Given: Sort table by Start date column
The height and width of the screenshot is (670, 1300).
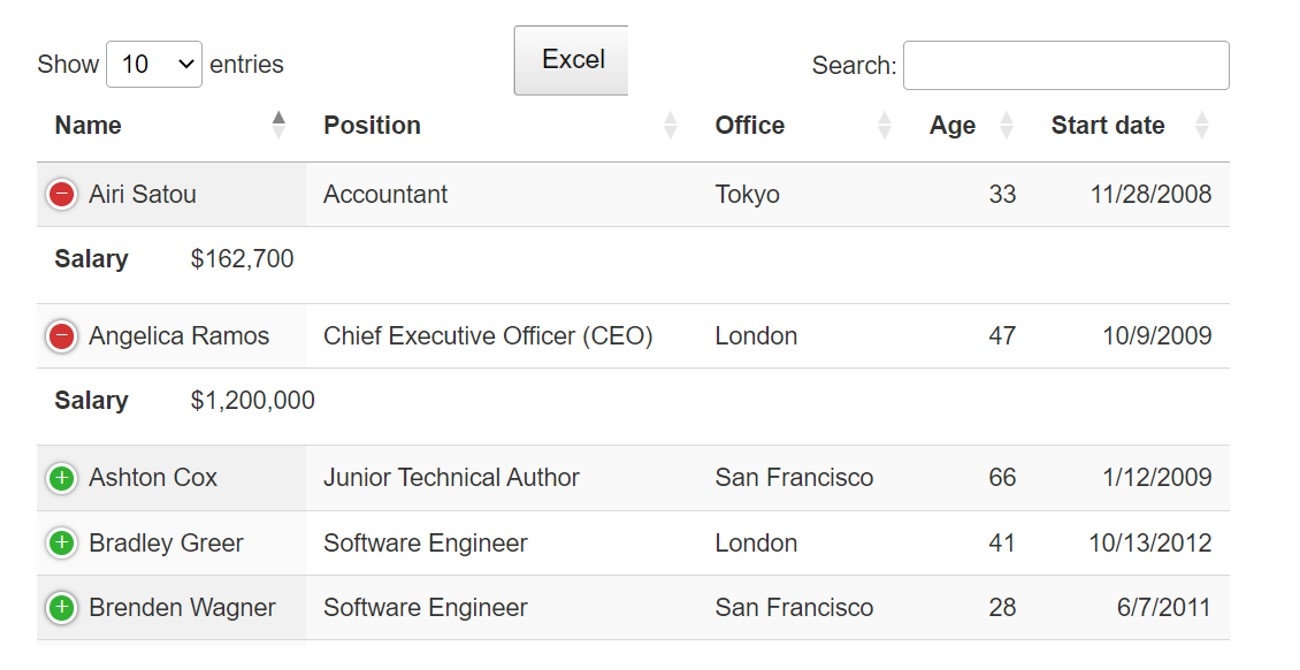Looking at the screenshot, I should [1107, 125].
